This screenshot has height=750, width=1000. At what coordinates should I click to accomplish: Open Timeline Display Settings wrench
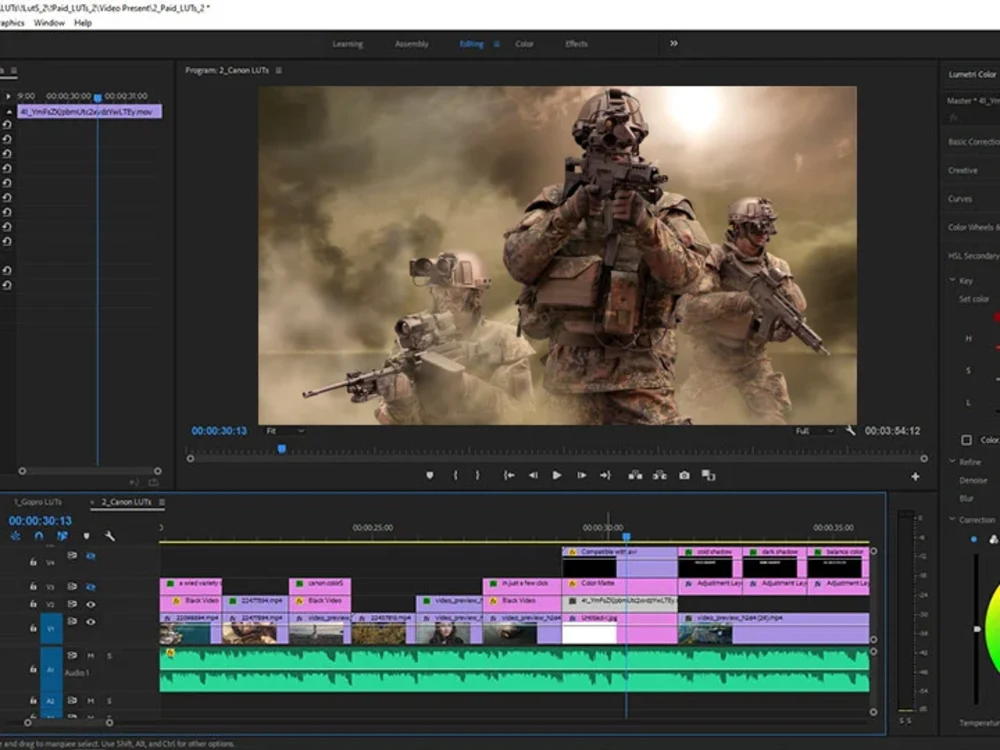(110, 536)
